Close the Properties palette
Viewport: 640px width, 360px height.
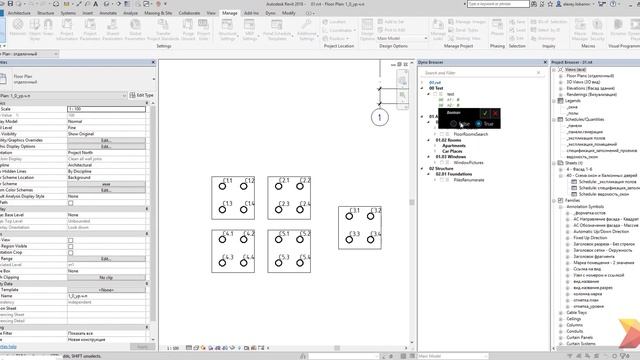153,62
